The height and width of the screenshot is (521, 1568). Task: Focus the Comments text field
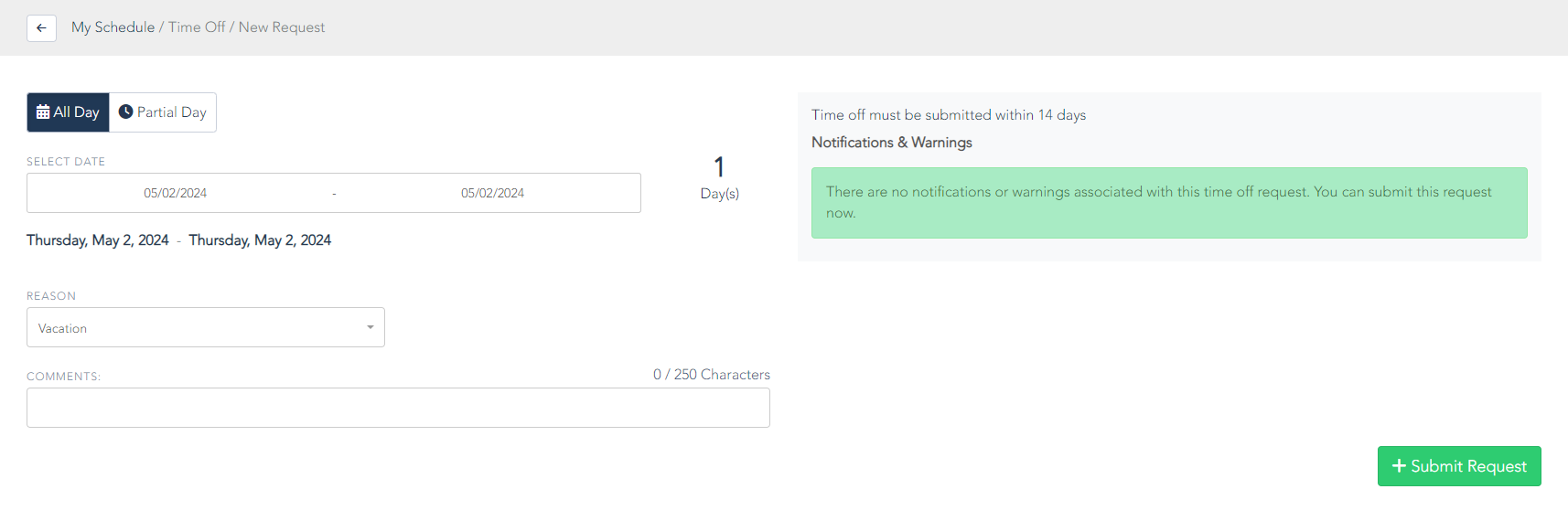point(398,408)
